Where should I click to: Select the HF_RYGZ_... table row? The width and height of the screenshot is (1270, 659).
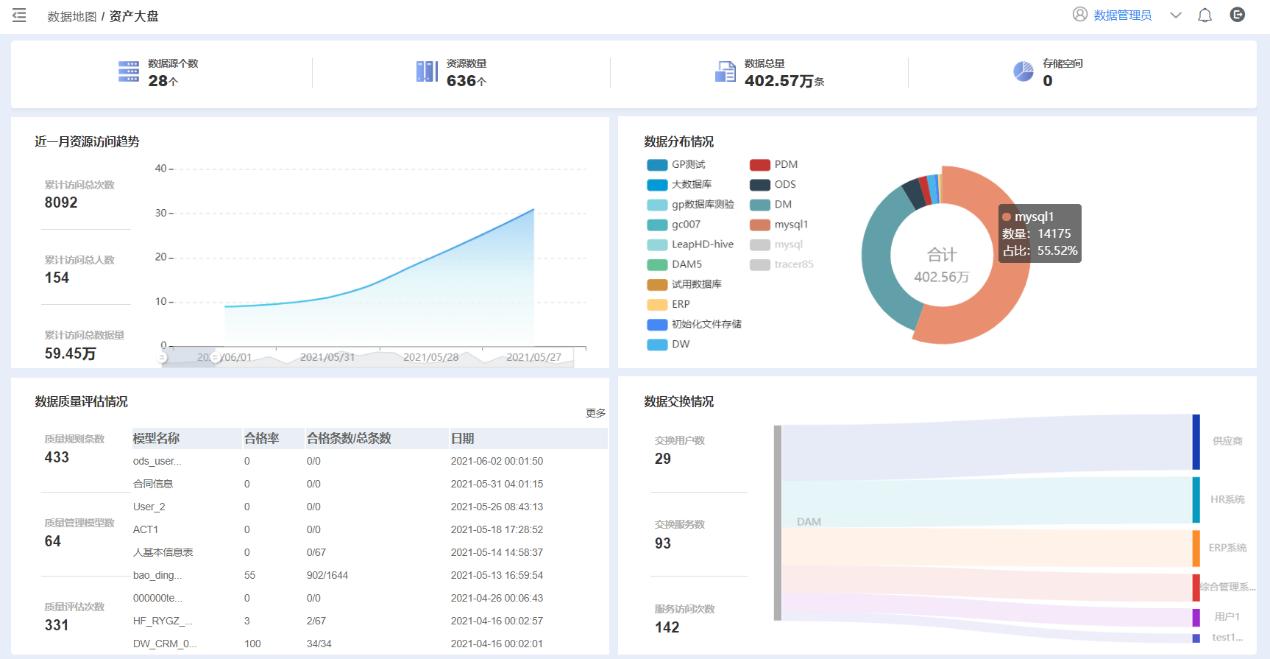(x=369, y=621)
